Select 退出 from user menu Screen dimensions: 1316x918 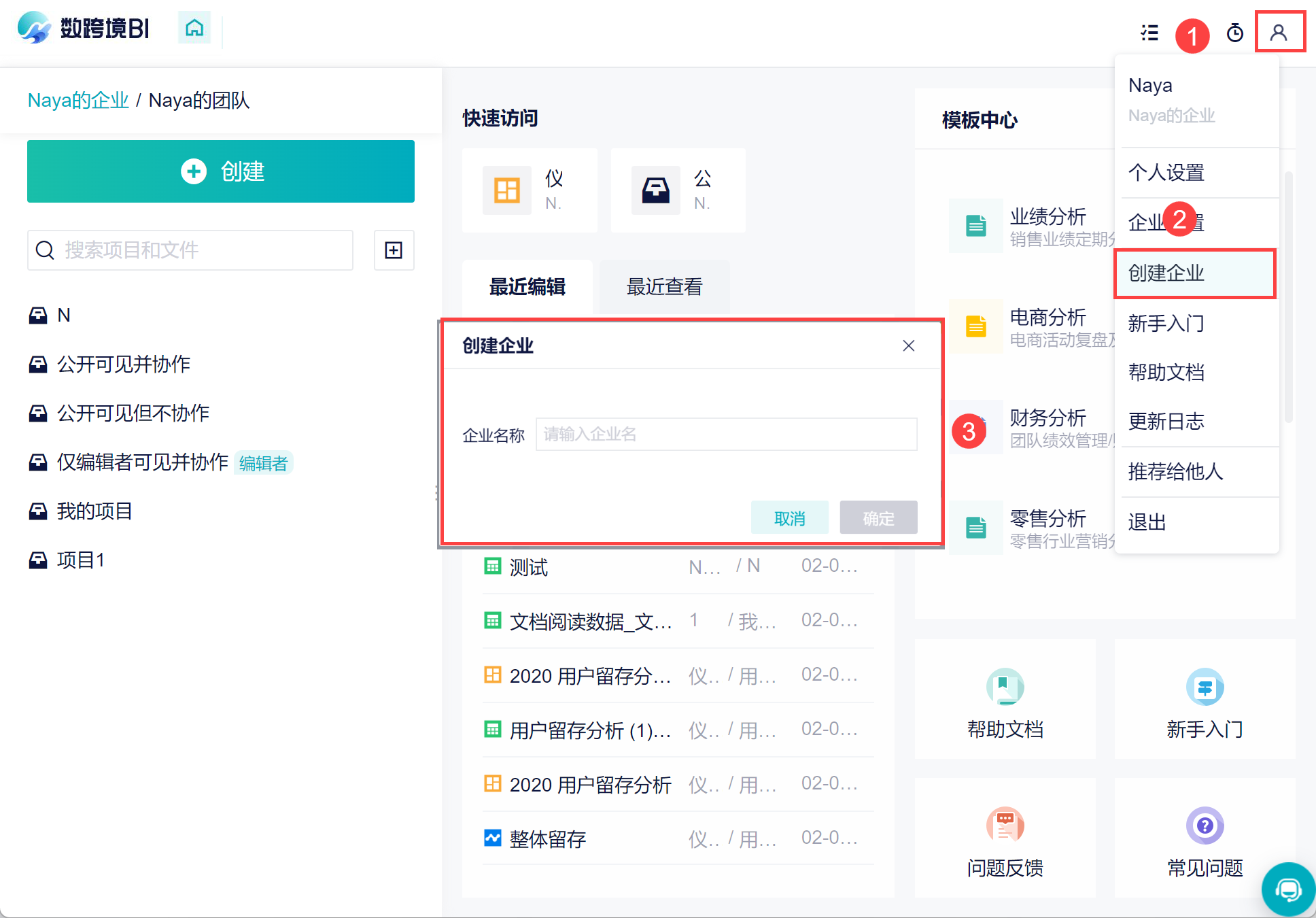click(1147, 522)
